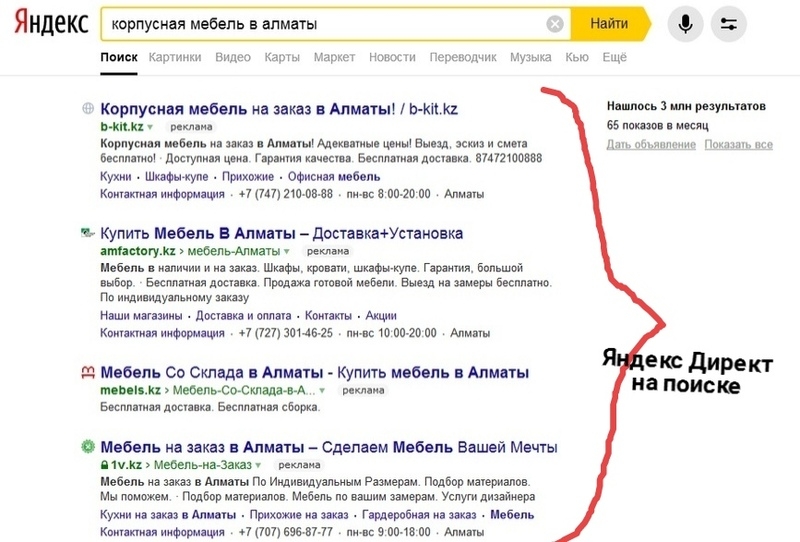Open the Картинки tab

175,57
